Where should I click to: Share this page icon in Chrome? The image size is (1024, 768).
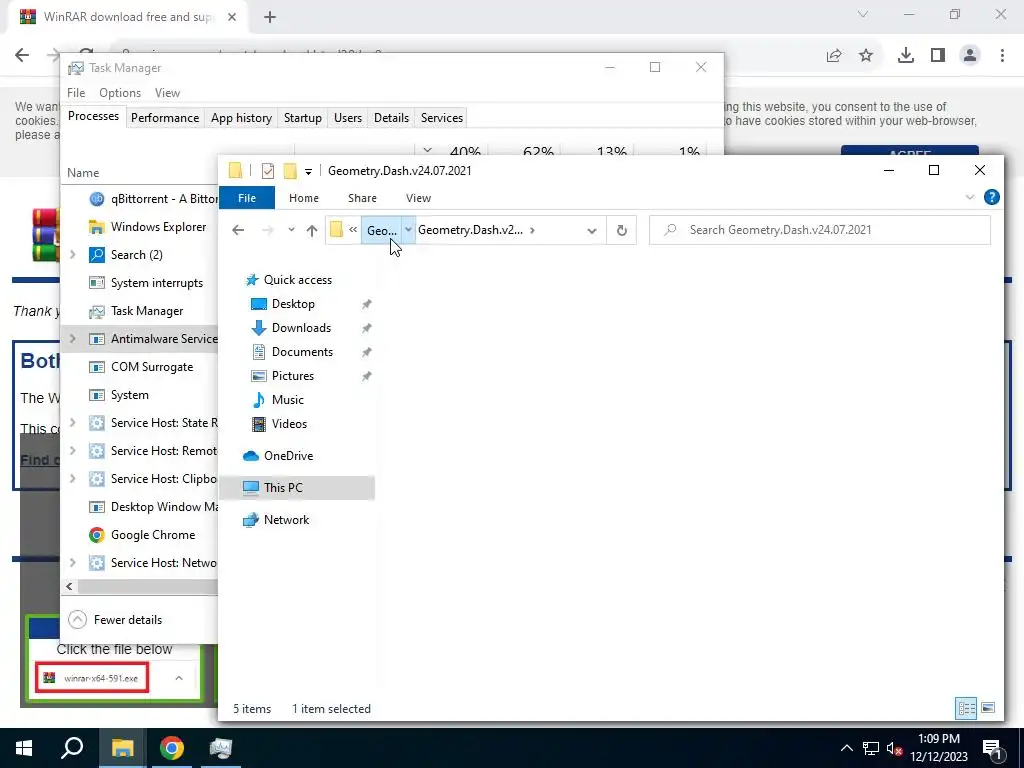point(834,56)
